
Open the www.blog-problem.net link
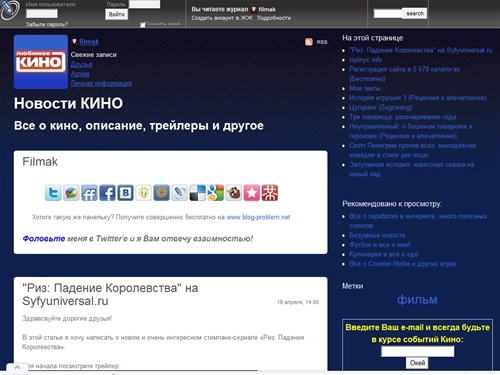tap(258, 217)
